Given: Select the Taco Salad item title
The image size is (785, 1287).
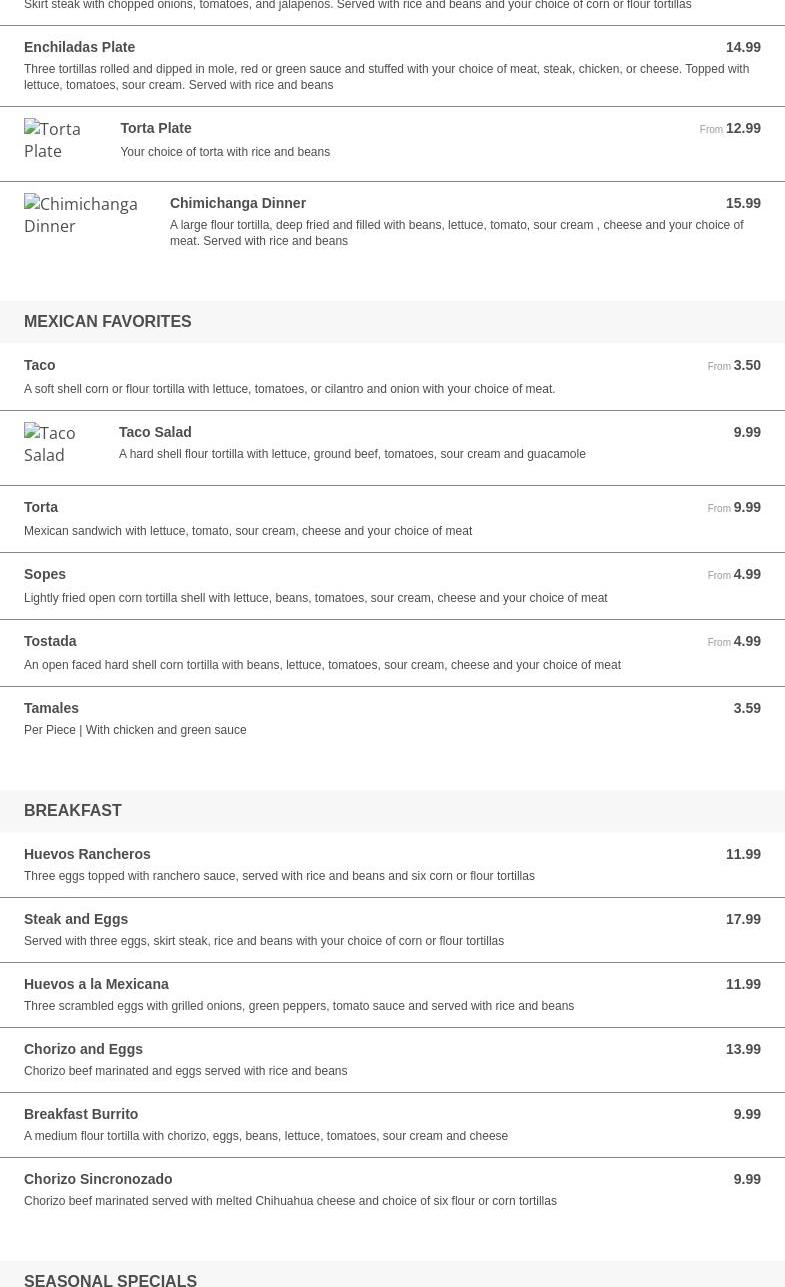Looking at the screenshot, I should [x=155, y=432].
